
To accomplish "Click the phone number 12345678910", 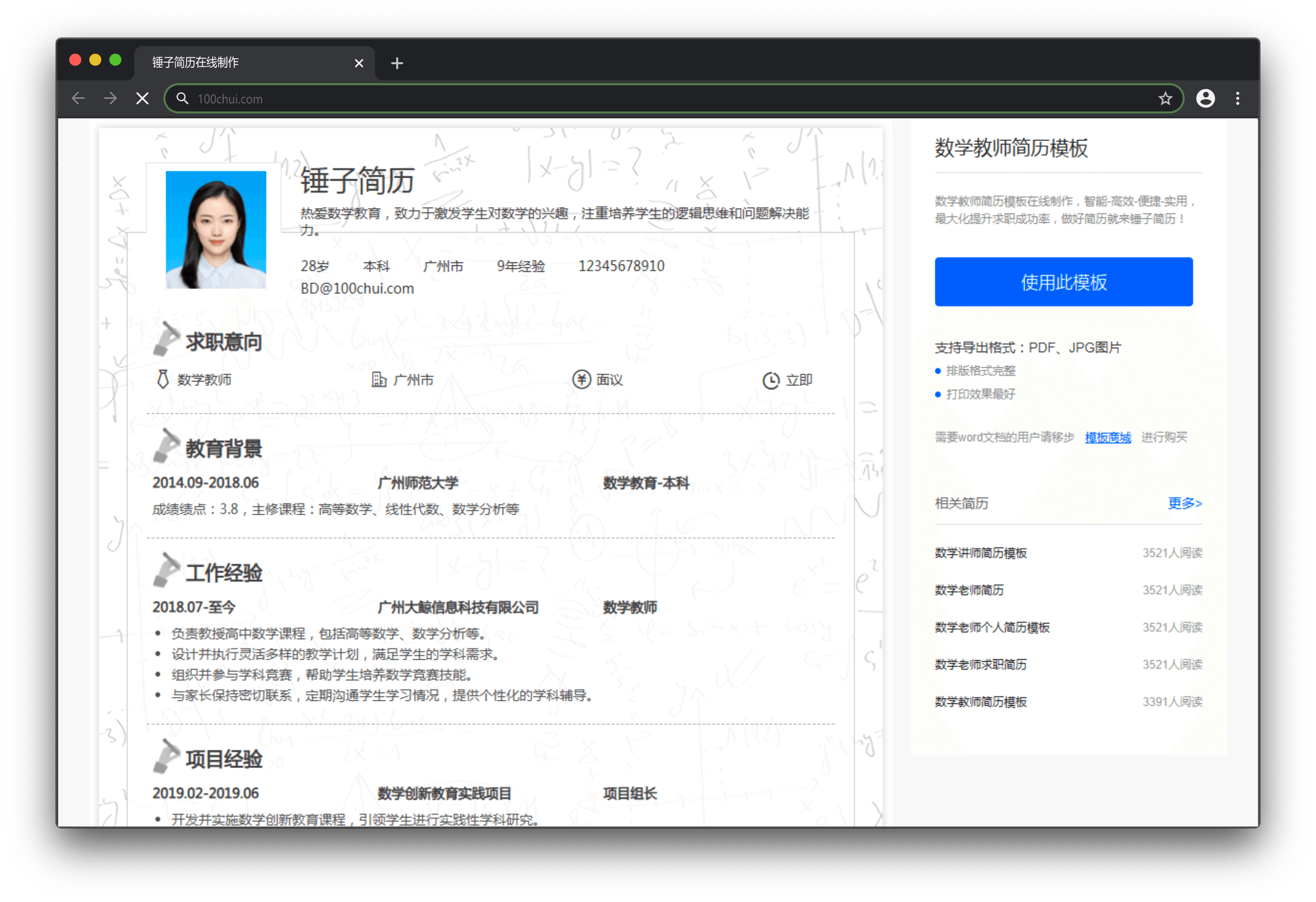I will click(621, 266).
